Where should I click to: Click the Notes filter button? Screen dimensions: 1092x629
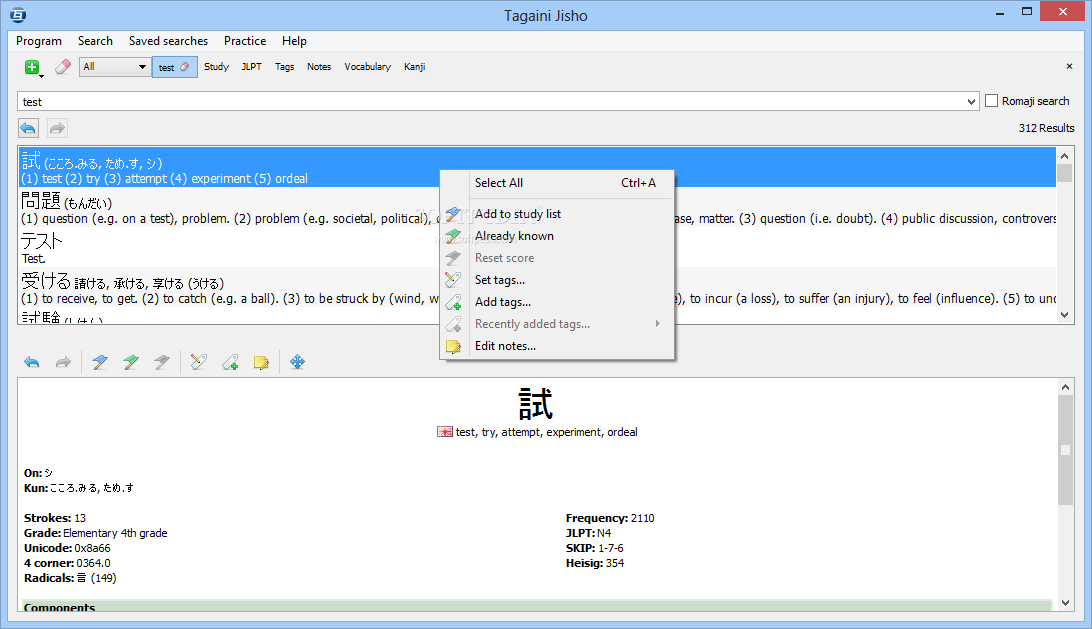[319, 67]
